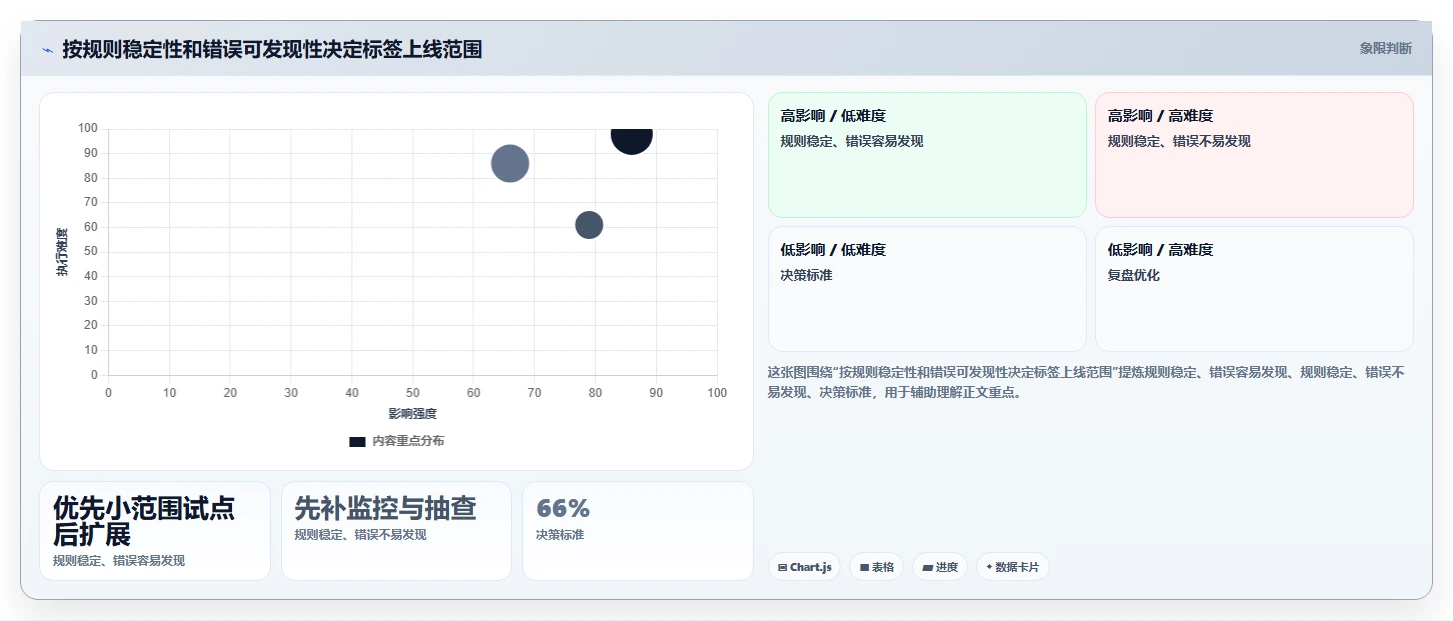Click the 执行难度 y-axis title
Image resolution: width=1453 pixels, height=621 pixels.
tap(62, 252)
